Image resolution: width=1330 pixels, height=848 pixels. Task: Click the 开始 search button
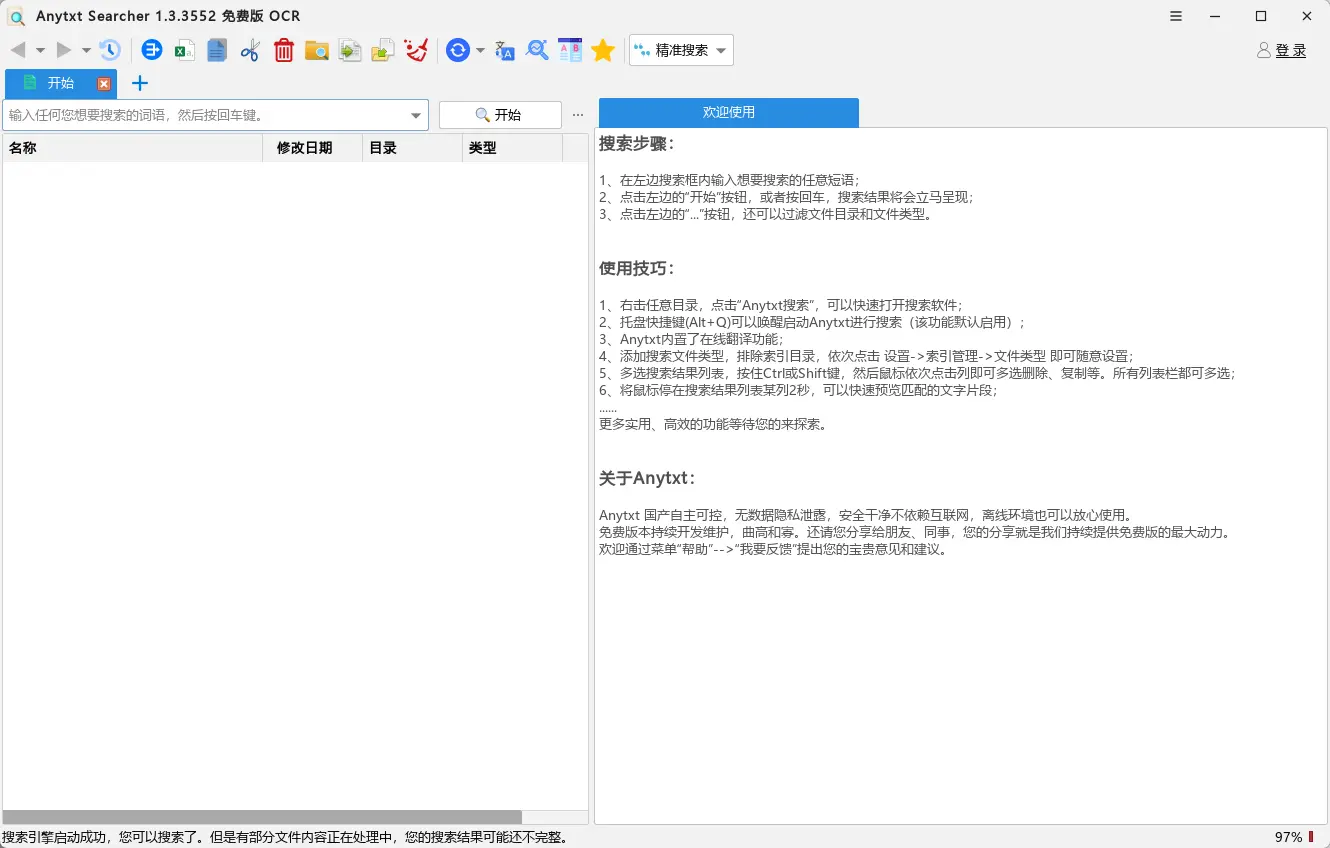coord(500,115)
